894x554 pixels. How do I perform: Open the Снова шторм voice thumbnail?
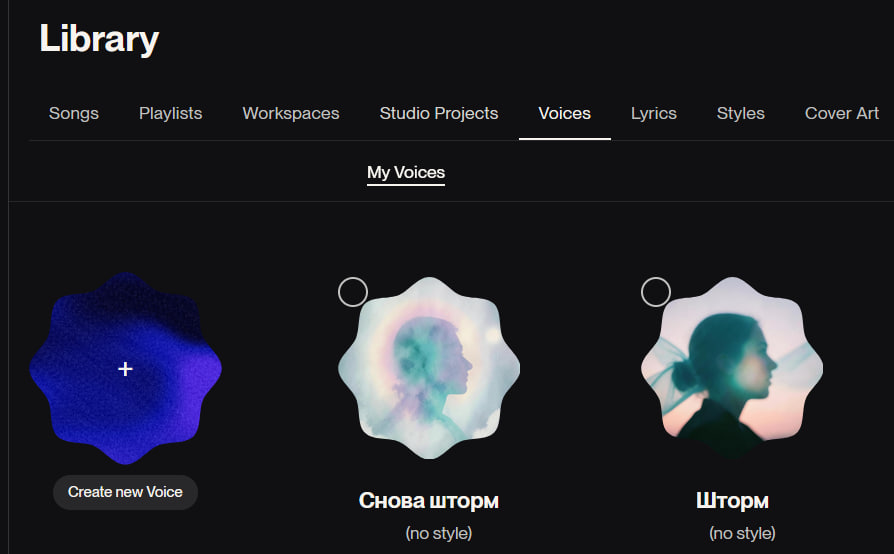pyautogui.click(x=429, y=368)
